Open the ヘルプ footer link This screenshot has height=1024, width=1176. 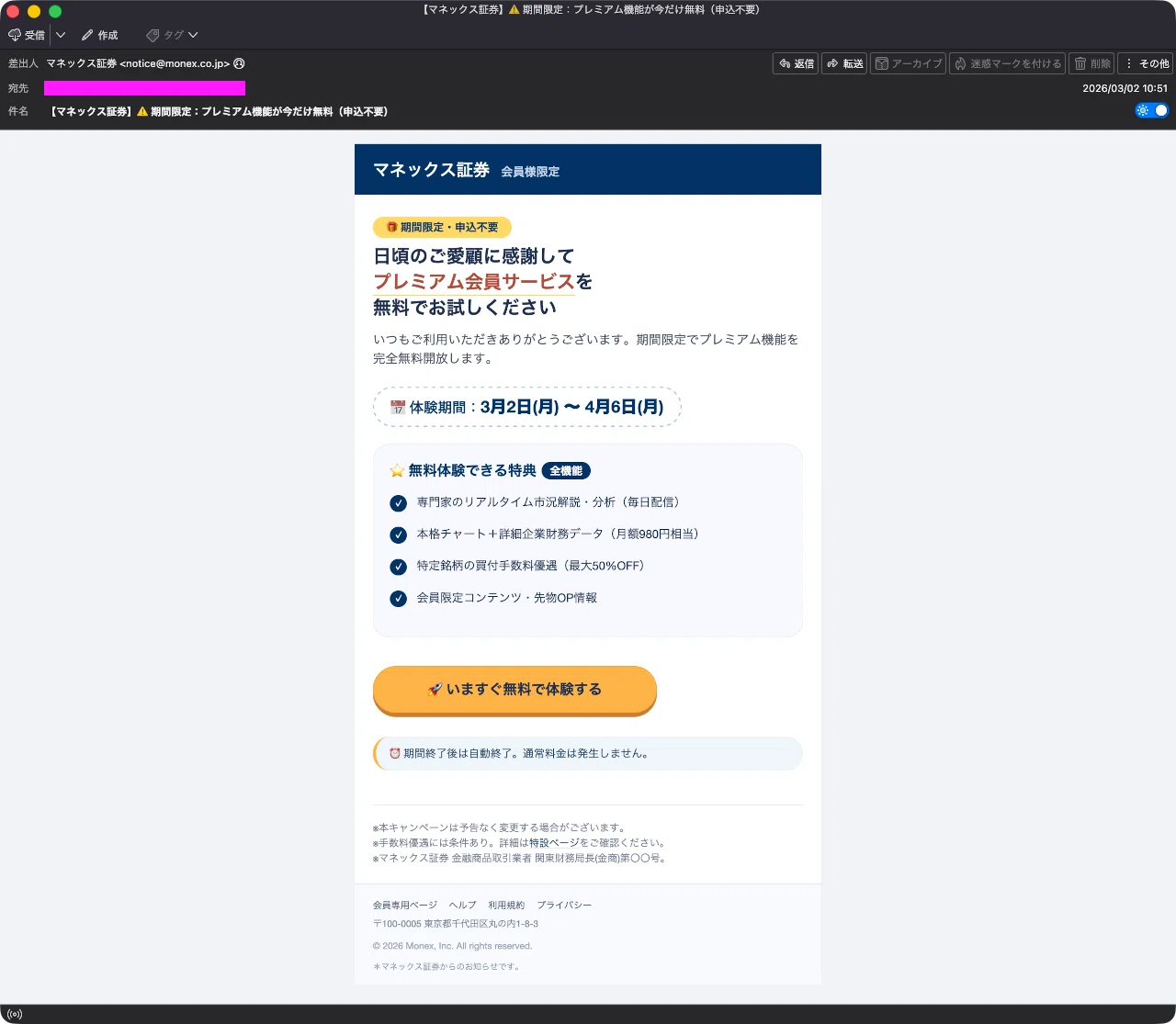point(463,905)
